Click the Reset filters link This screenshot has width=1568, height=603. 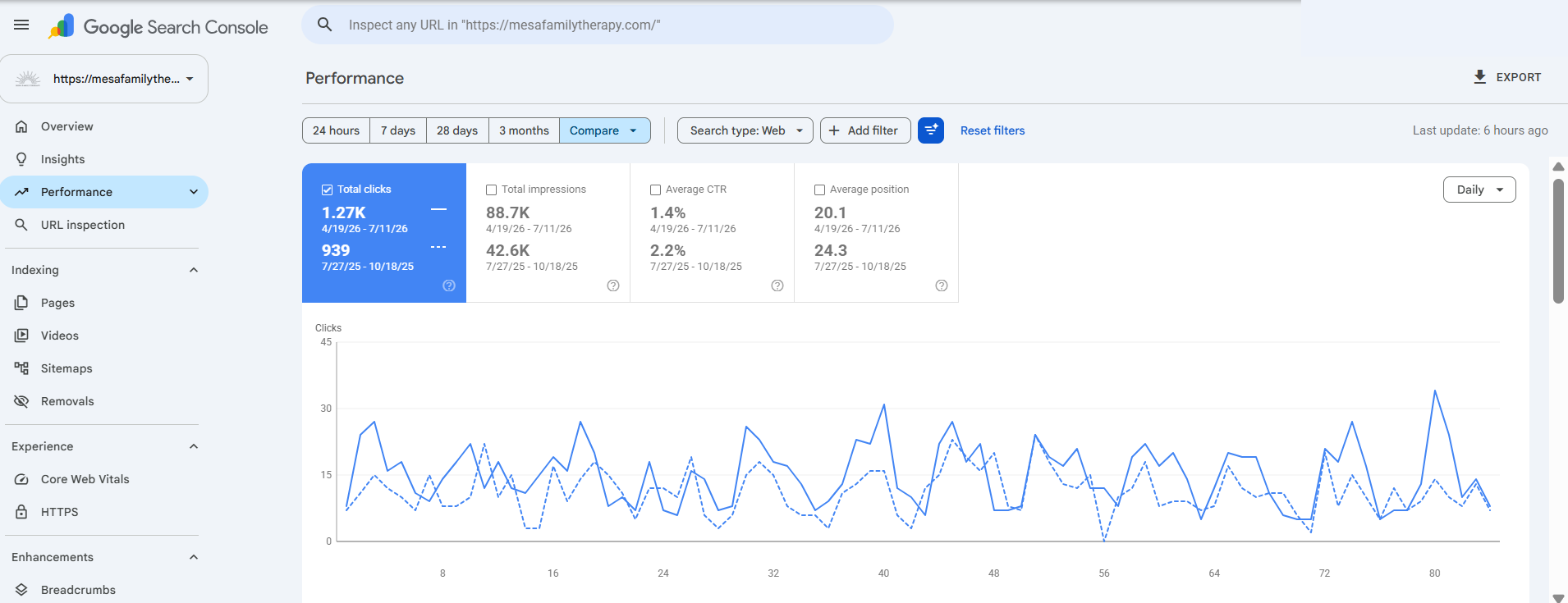pos(993,130)
